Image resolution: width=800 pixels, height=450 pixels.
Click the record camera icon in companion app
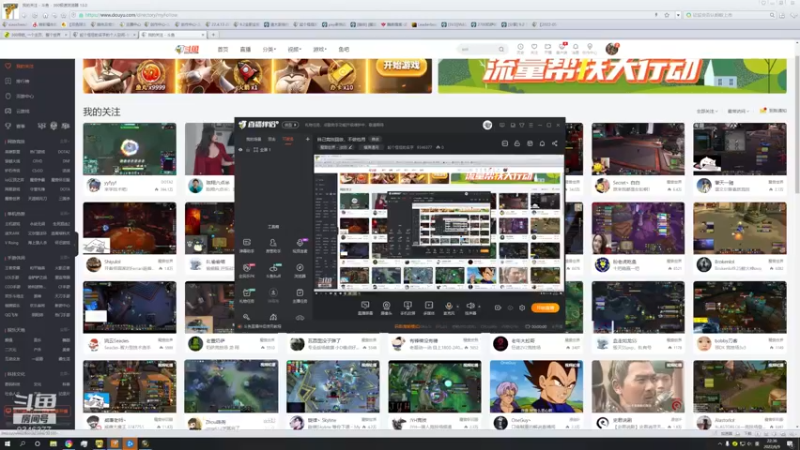pyautogui.click(x=497, y=308)
